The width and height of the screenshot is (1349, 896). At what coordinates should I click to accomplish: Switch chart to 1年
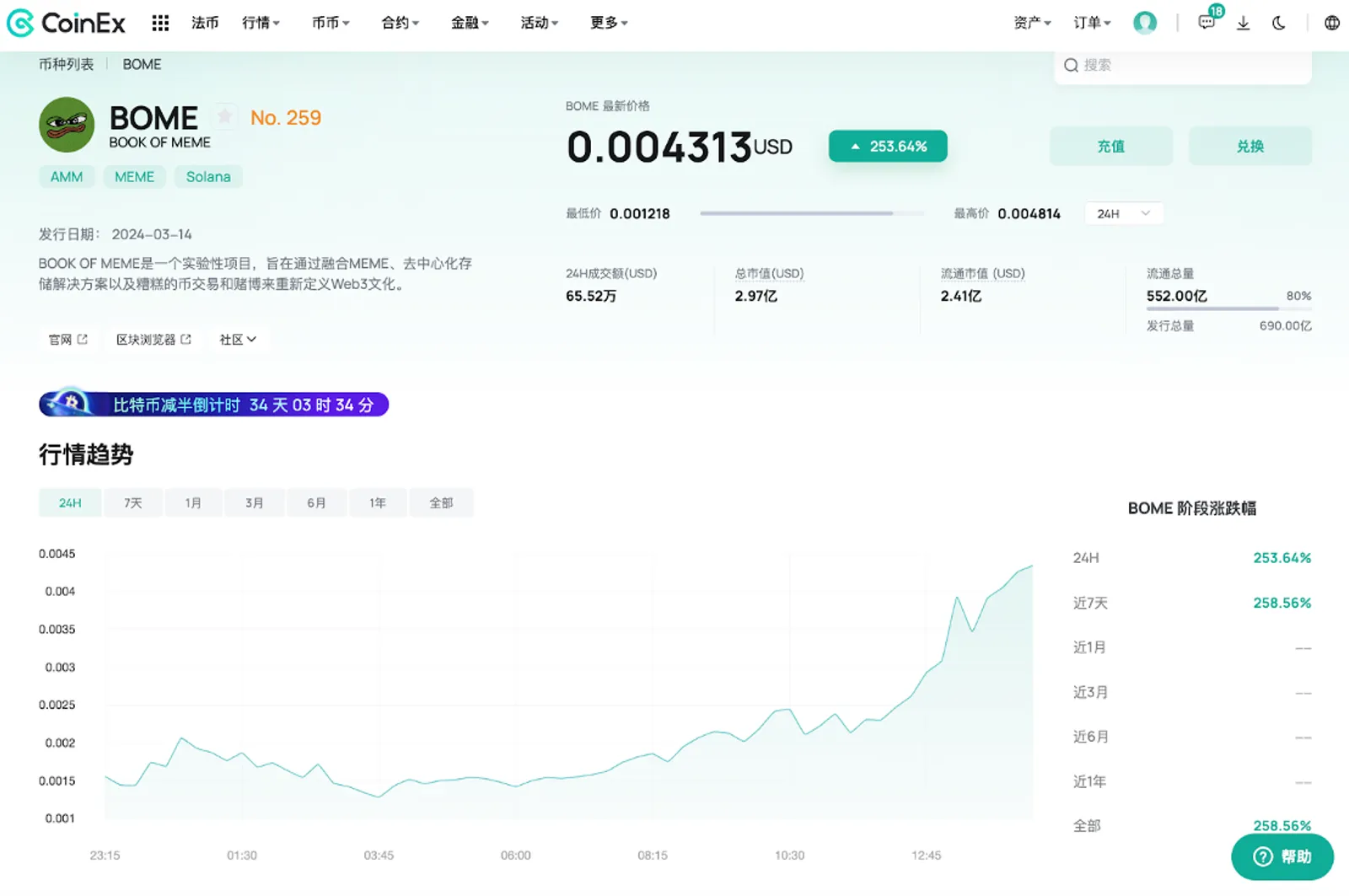(x=378, y=502)
